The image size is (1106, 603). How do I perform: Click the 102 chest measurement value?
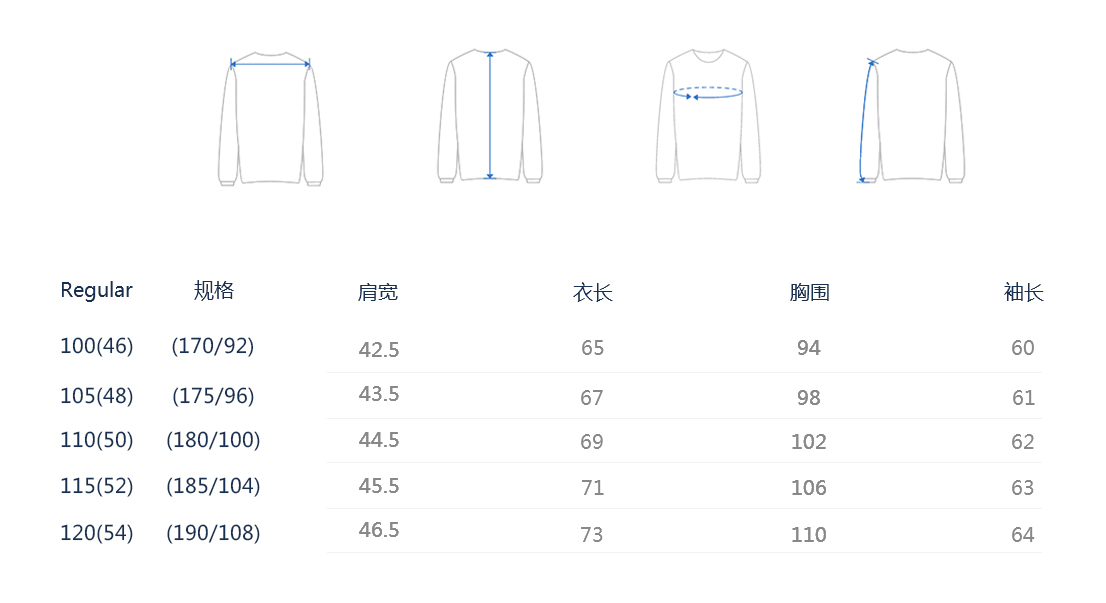point(809,442)
